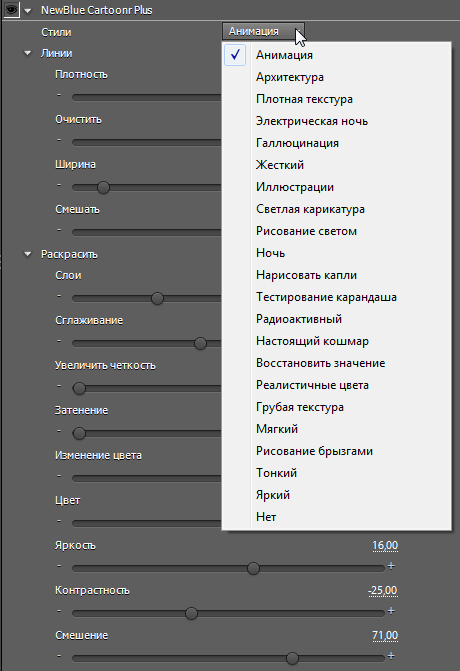The height and width of the screenshot is (671, 460).
Task: Click the Ширина slider handle
Action: tap(103, 187)
